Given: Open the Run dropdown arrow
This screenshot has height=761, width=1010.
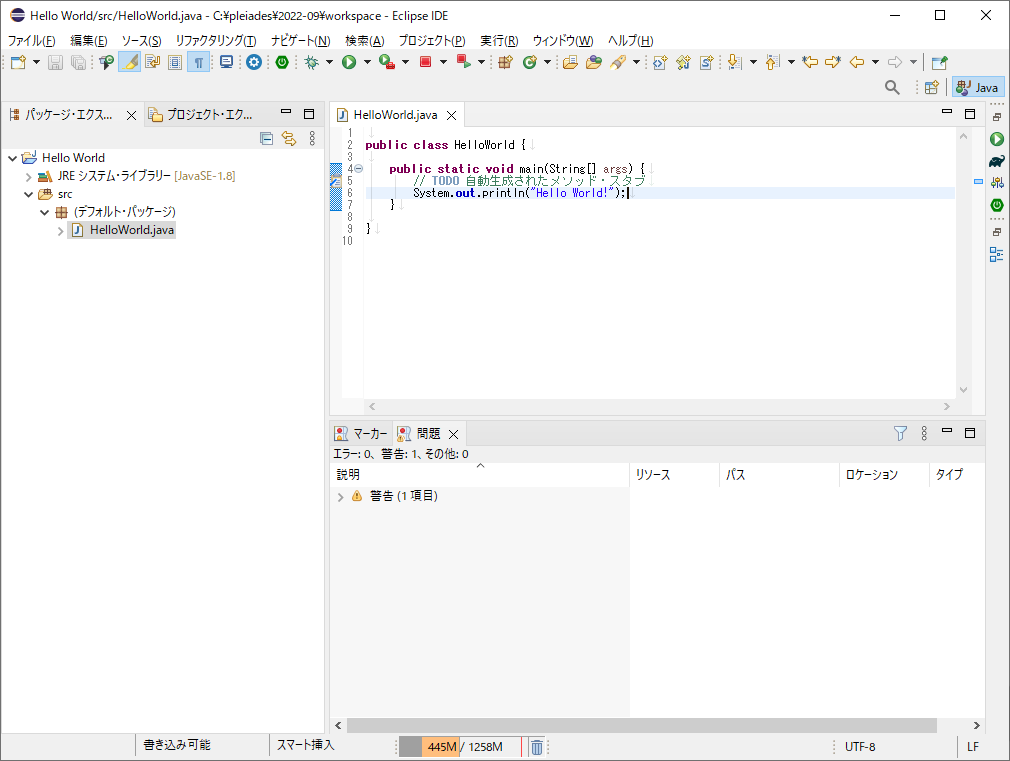Looking at the screenshot, I should pyautogui.click(x=367, y=63).
